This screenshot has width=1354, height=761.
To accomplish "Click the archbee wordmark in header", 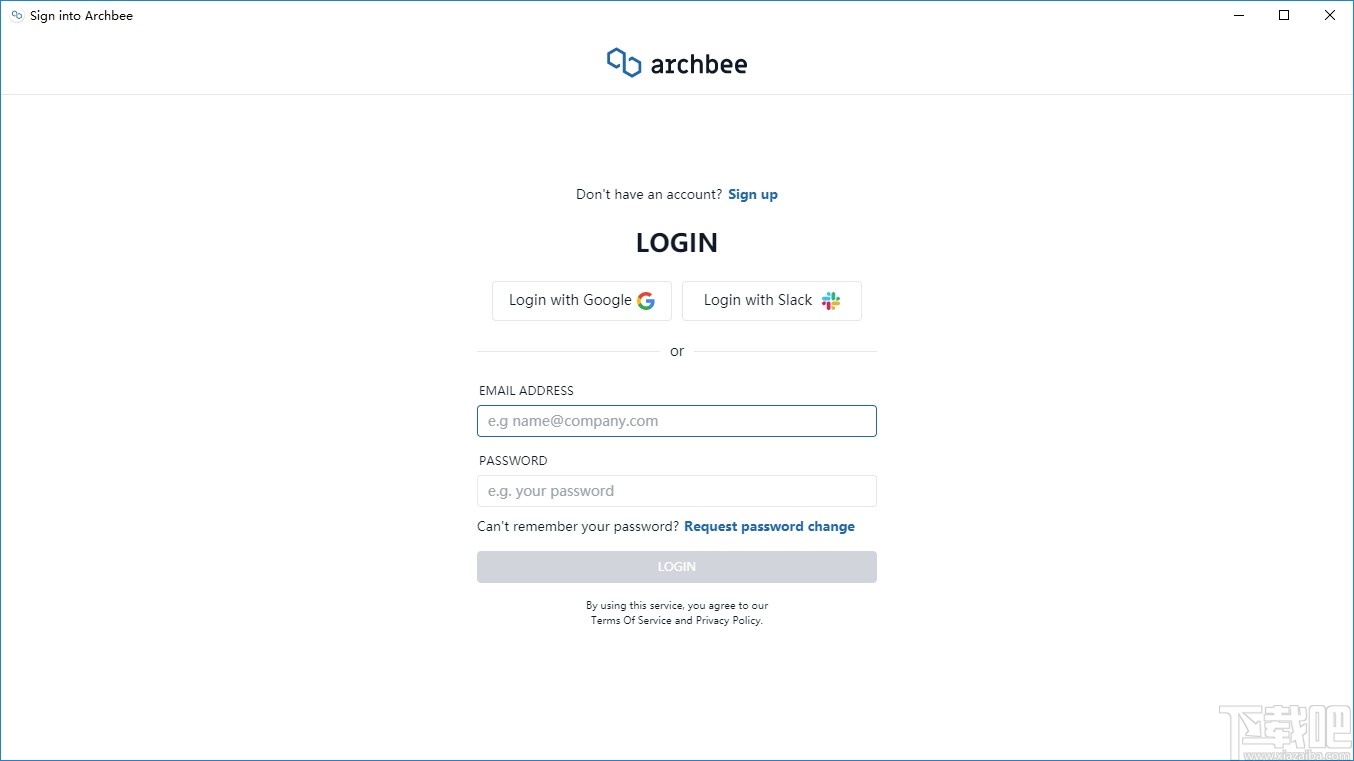I will [x=698, y=65].
